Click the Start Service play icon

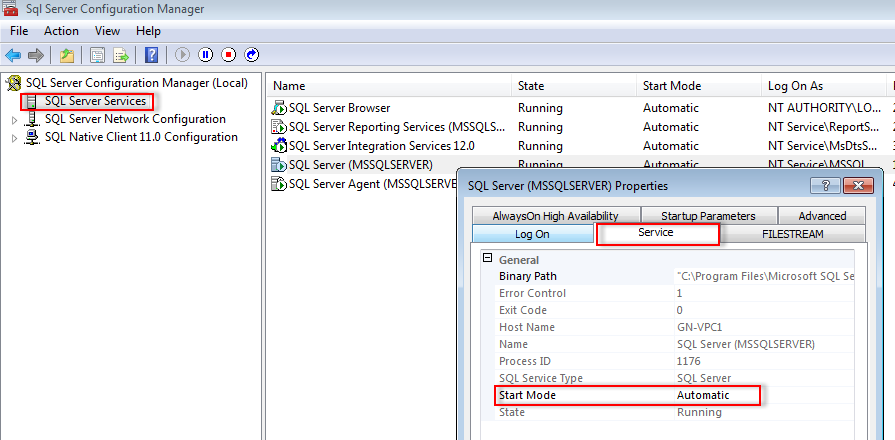pyautogui.click(x=183, y=55)
